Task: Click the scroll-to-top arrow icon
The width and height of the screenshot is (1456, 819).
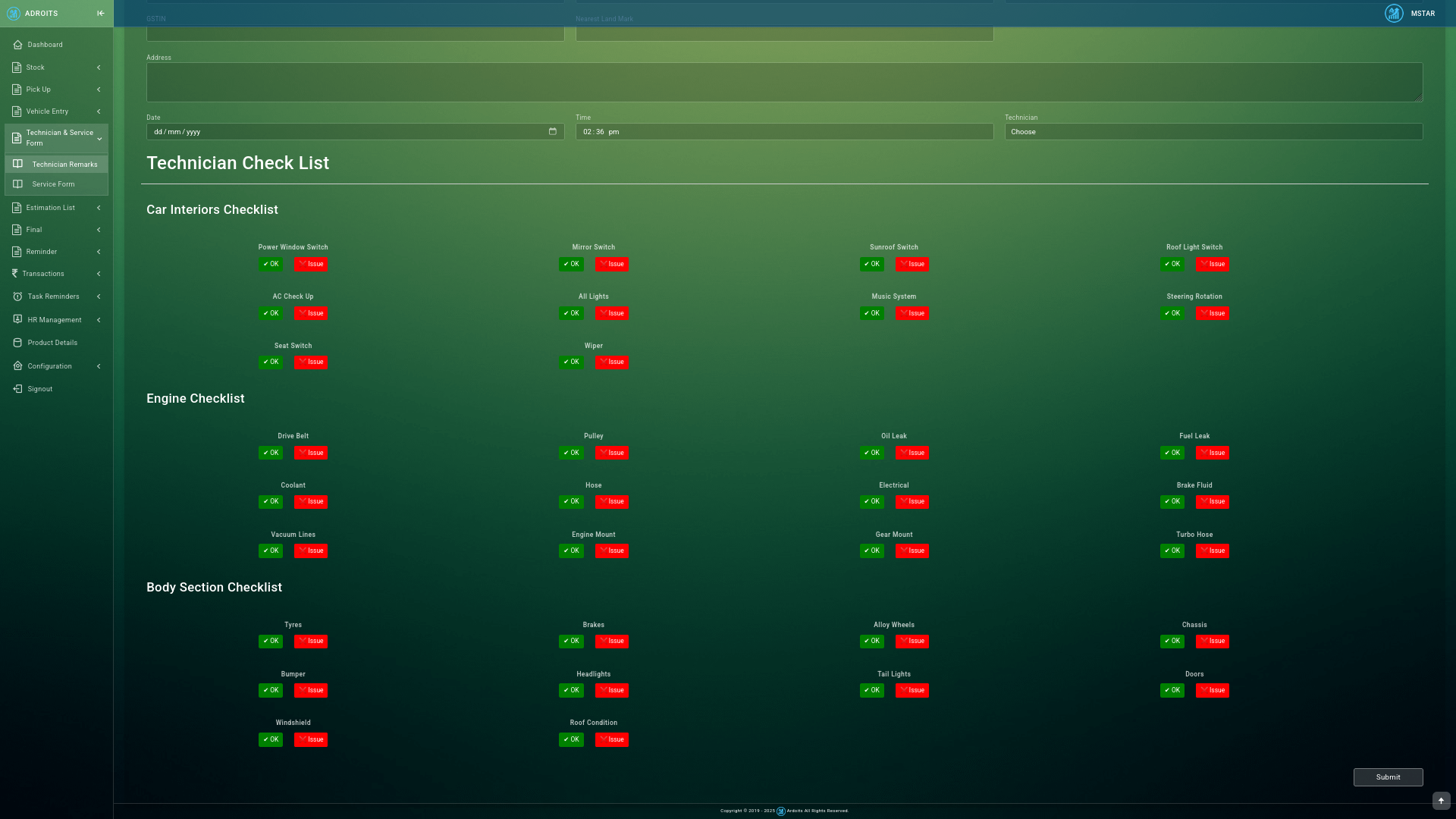Action: 1441,801
